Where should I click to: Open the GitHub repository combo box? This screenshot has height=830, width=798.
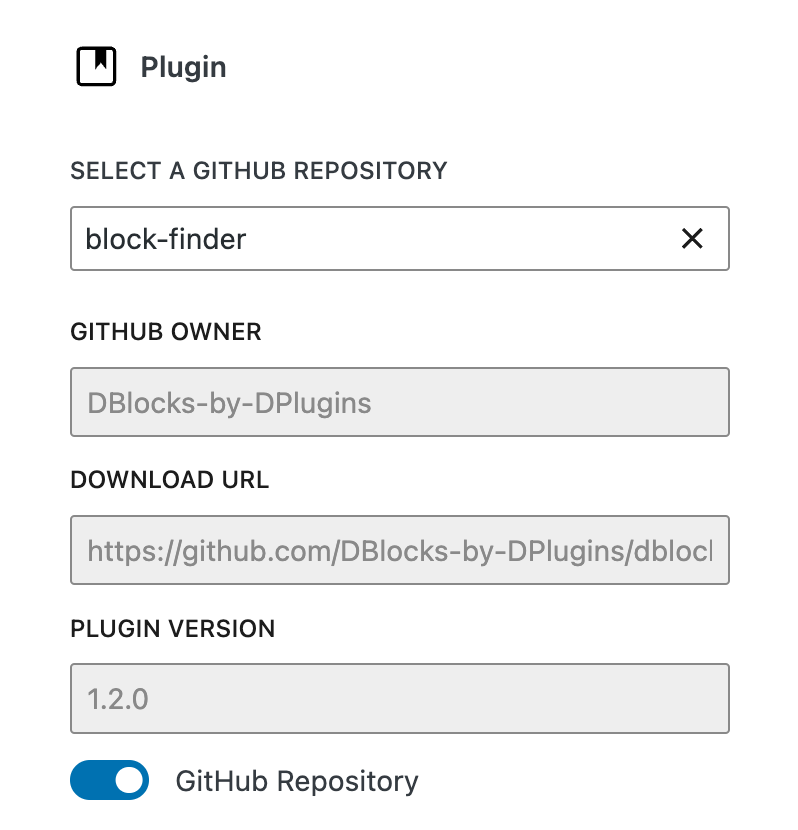pos(400,238)
